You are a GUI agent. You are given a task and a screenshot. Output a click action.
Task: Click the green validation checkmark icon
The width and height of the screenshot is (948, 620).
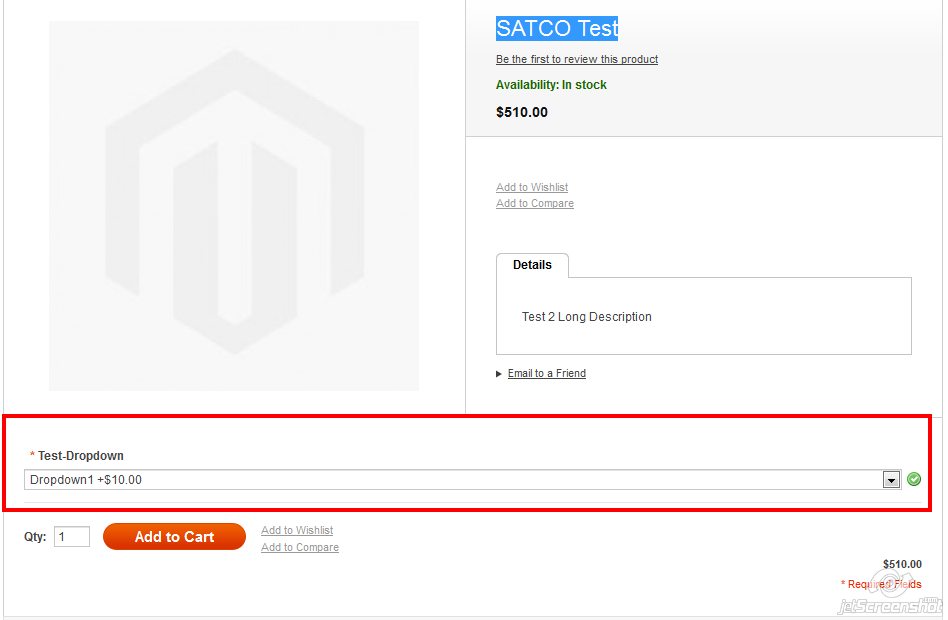point(914,479)
